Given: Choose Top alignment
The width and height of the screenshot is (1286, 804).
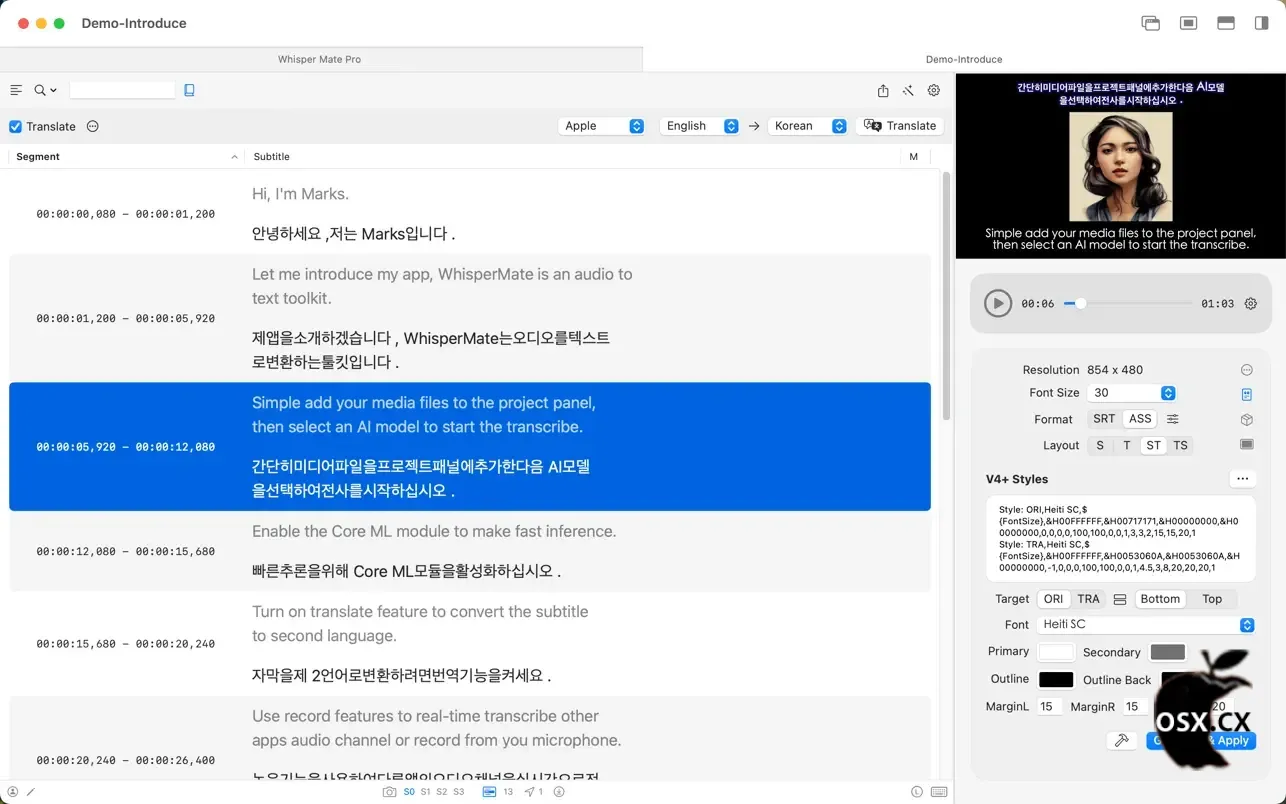Looking at the screenshot, I should [1212, 599].
